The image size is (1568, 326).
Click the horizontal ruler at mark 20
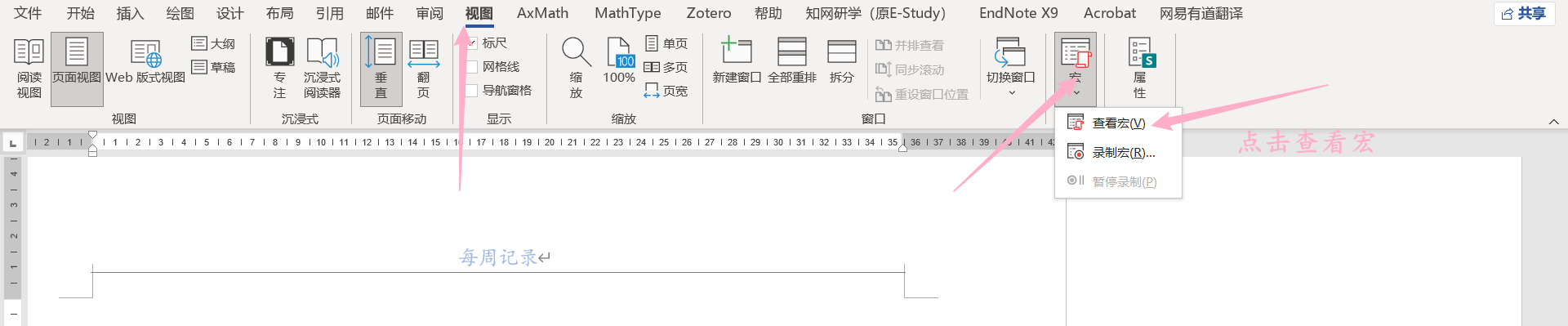tap(550, 142)
